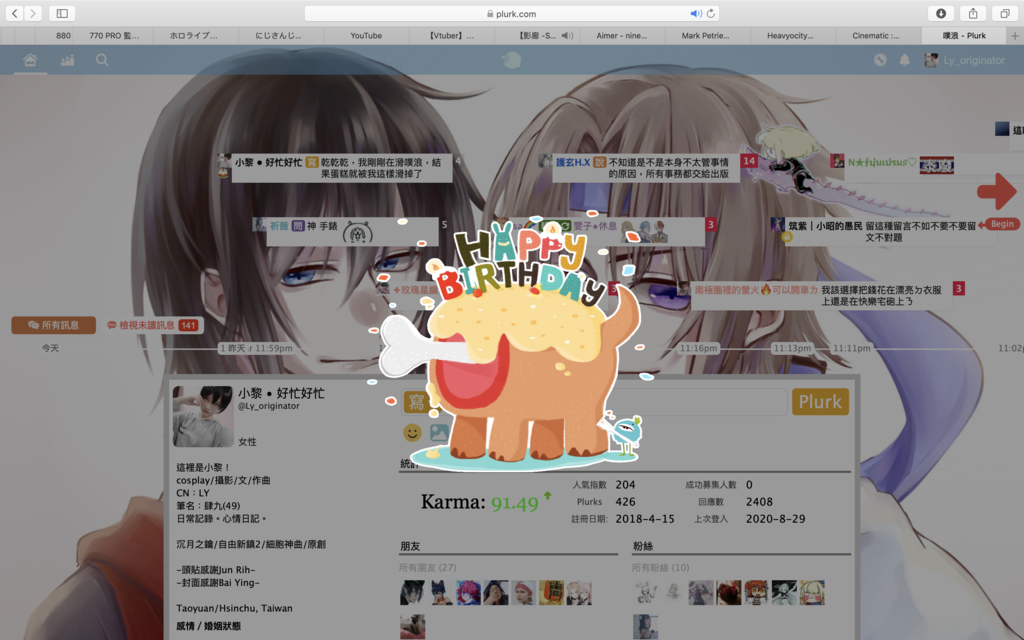Open the Plurk coin bone icon
The height and width of the screenshot is (640, 1024).
click(880, 60)
